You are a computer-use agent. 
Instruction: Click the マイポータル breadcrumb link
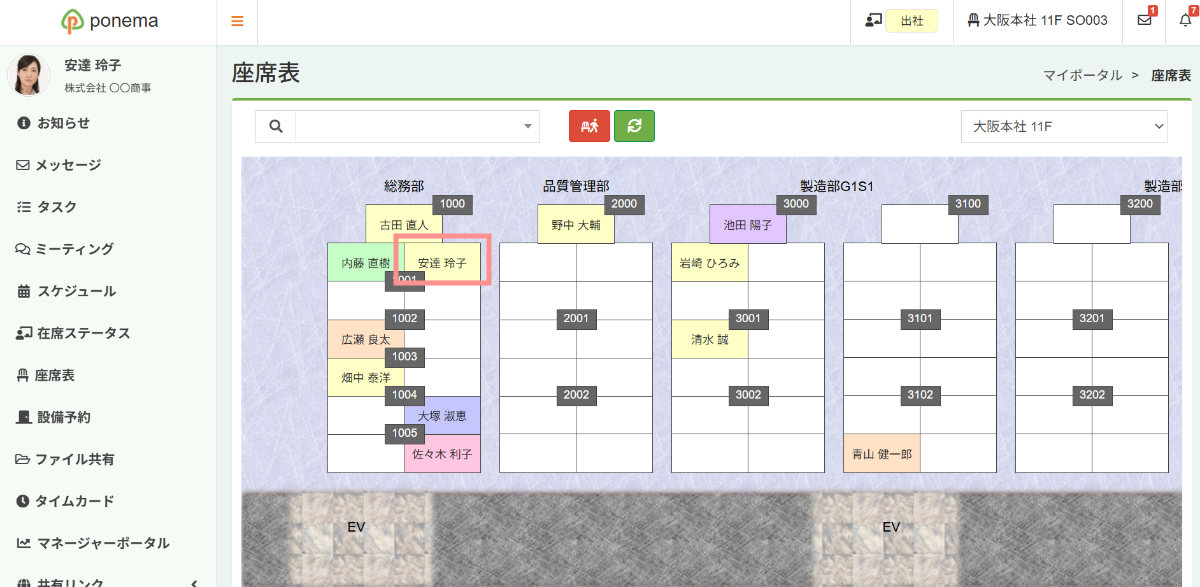(1082, 75)
